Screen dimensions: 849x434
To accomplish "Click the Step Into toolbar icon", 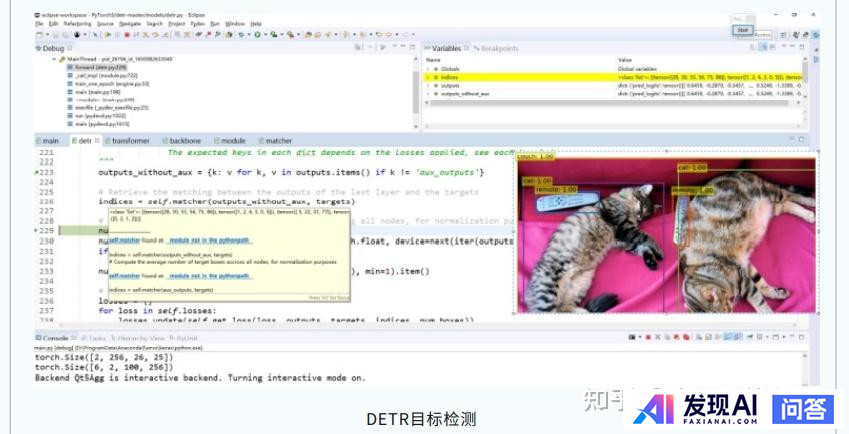I will coord(145,35).
